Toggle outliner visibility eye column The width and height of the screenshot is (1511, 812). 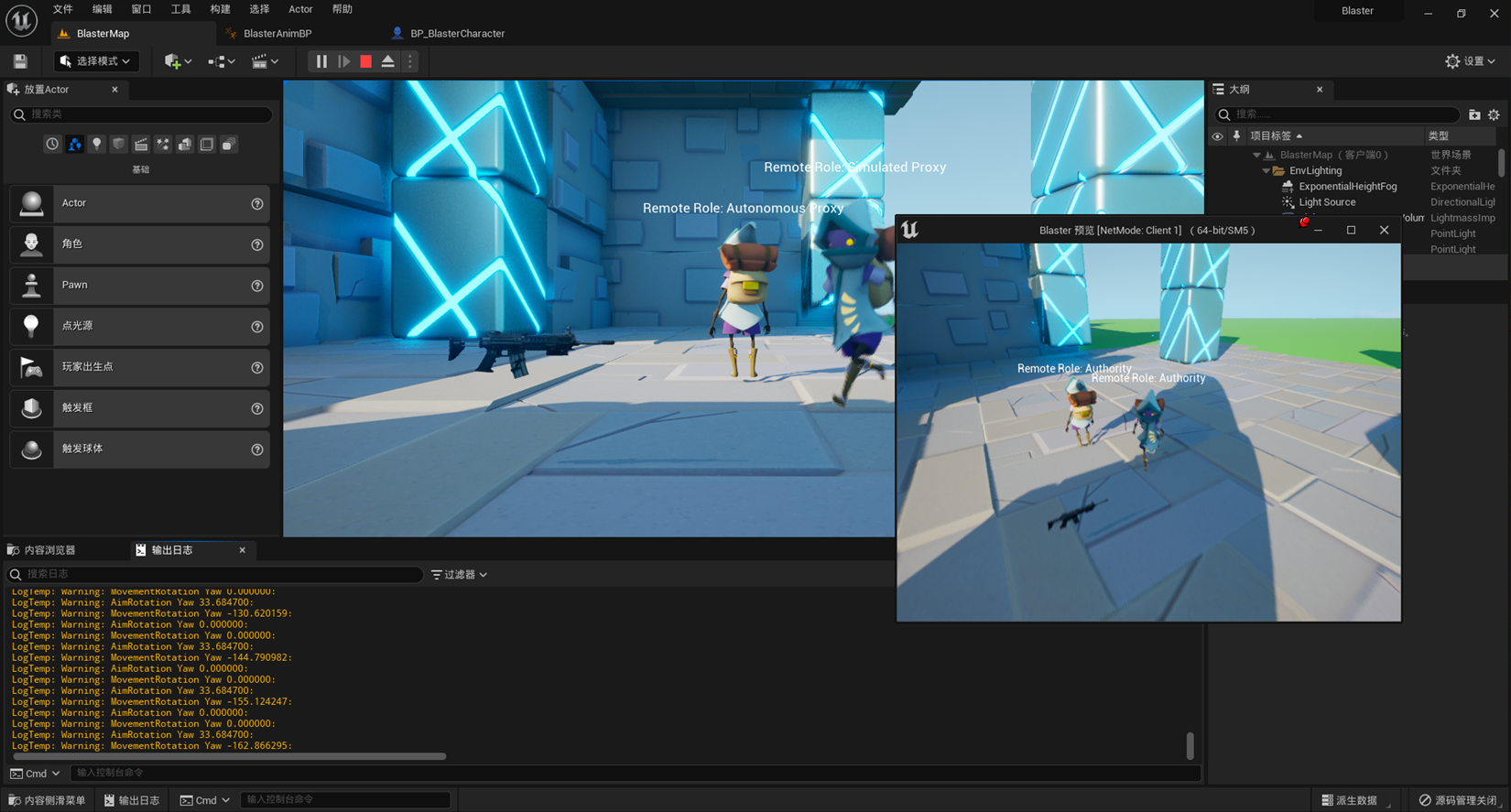coord(1217,136)
